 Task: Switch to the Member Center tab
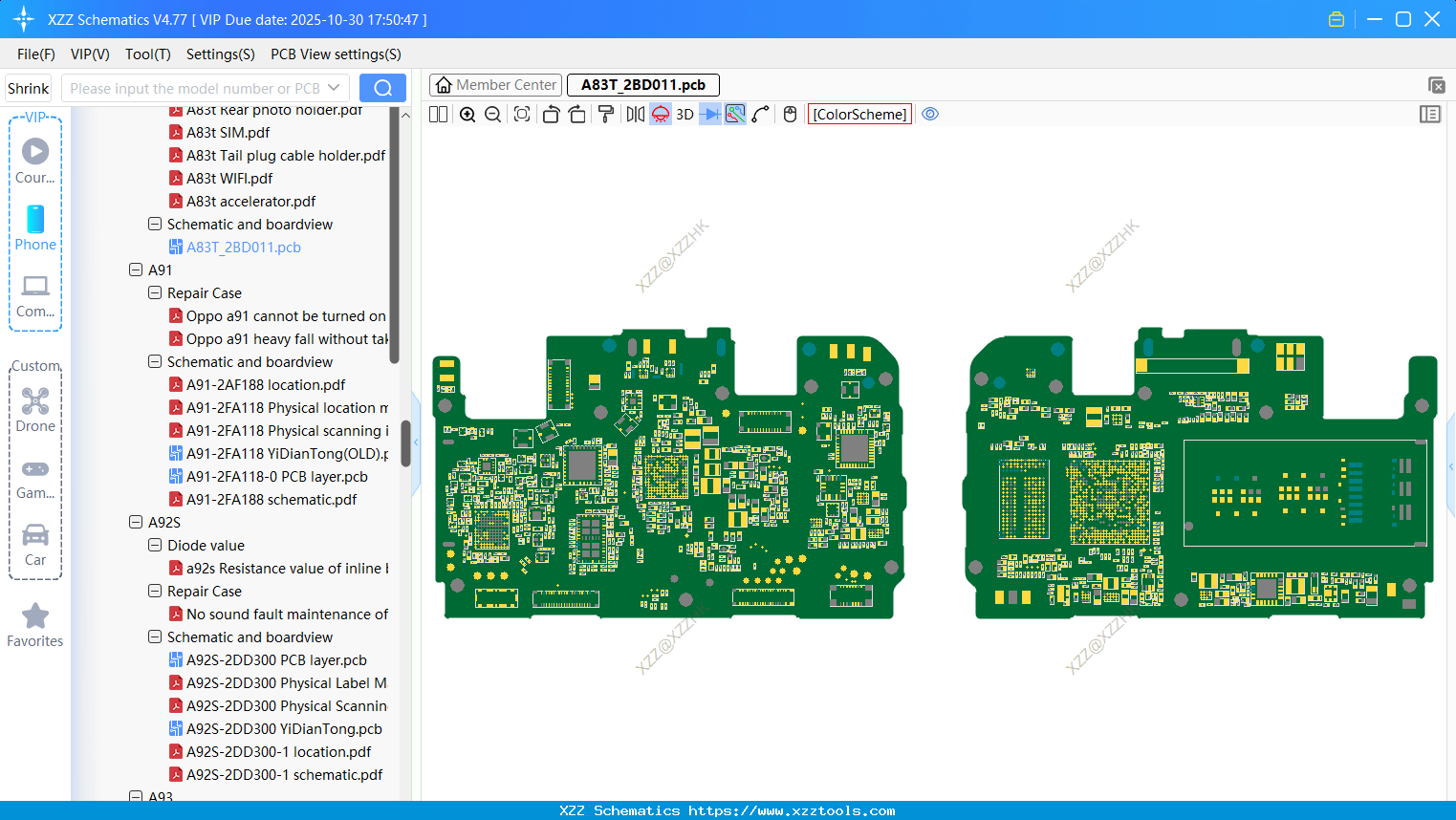coord(496,85)
